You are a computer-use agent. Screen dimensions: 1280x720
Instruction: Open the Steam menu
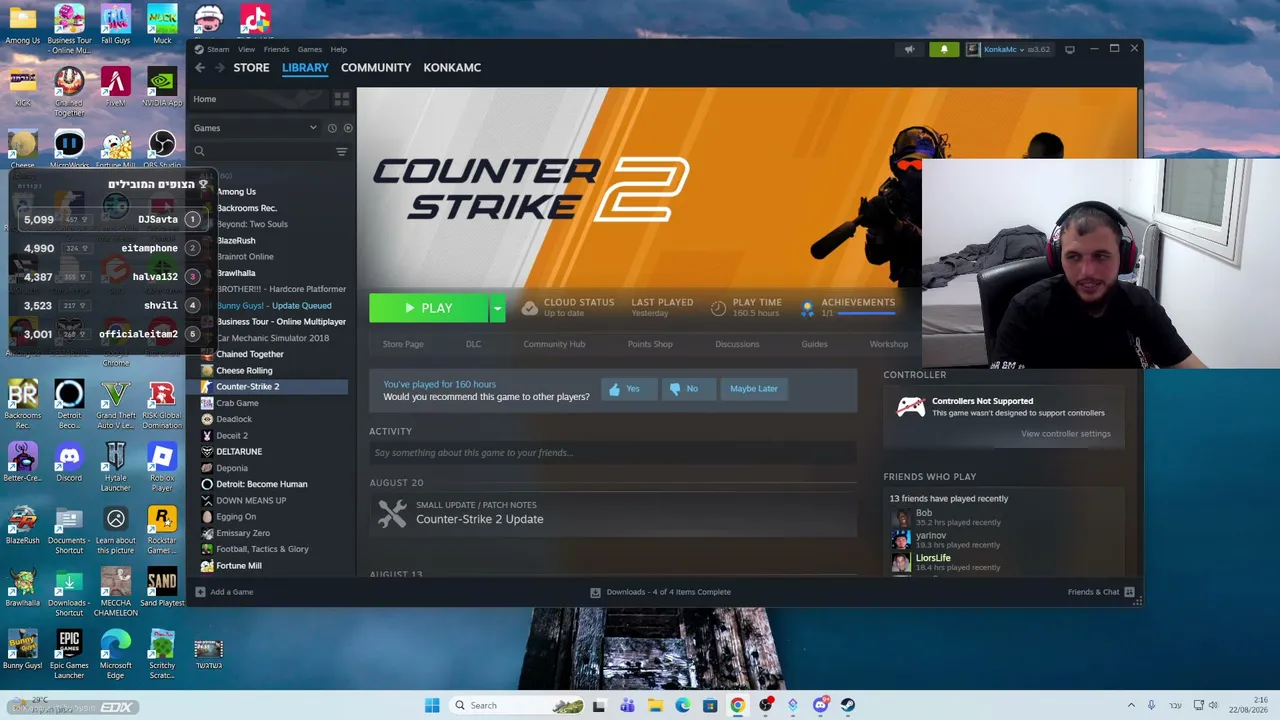218,49
